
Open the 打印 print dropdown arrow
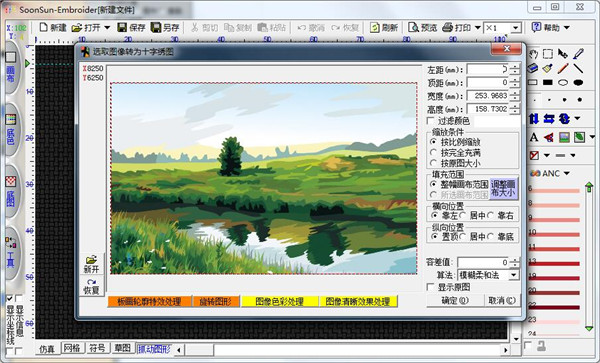click(x=478, y=28)
